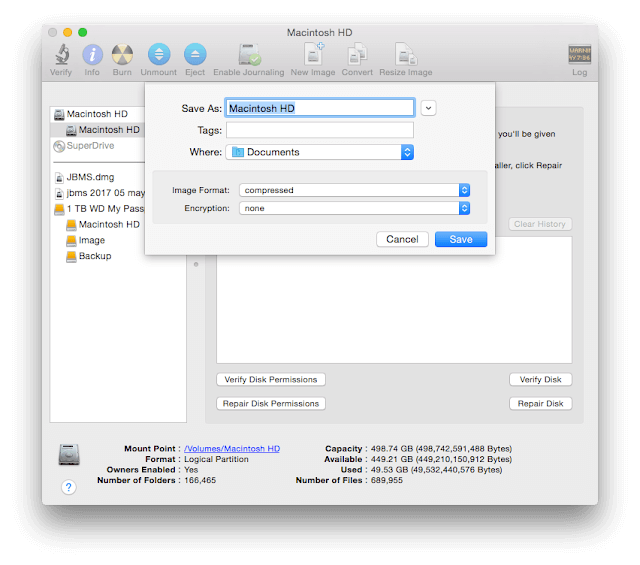
Task: Click Number of Files value 689,955
Action: point(387,480)
